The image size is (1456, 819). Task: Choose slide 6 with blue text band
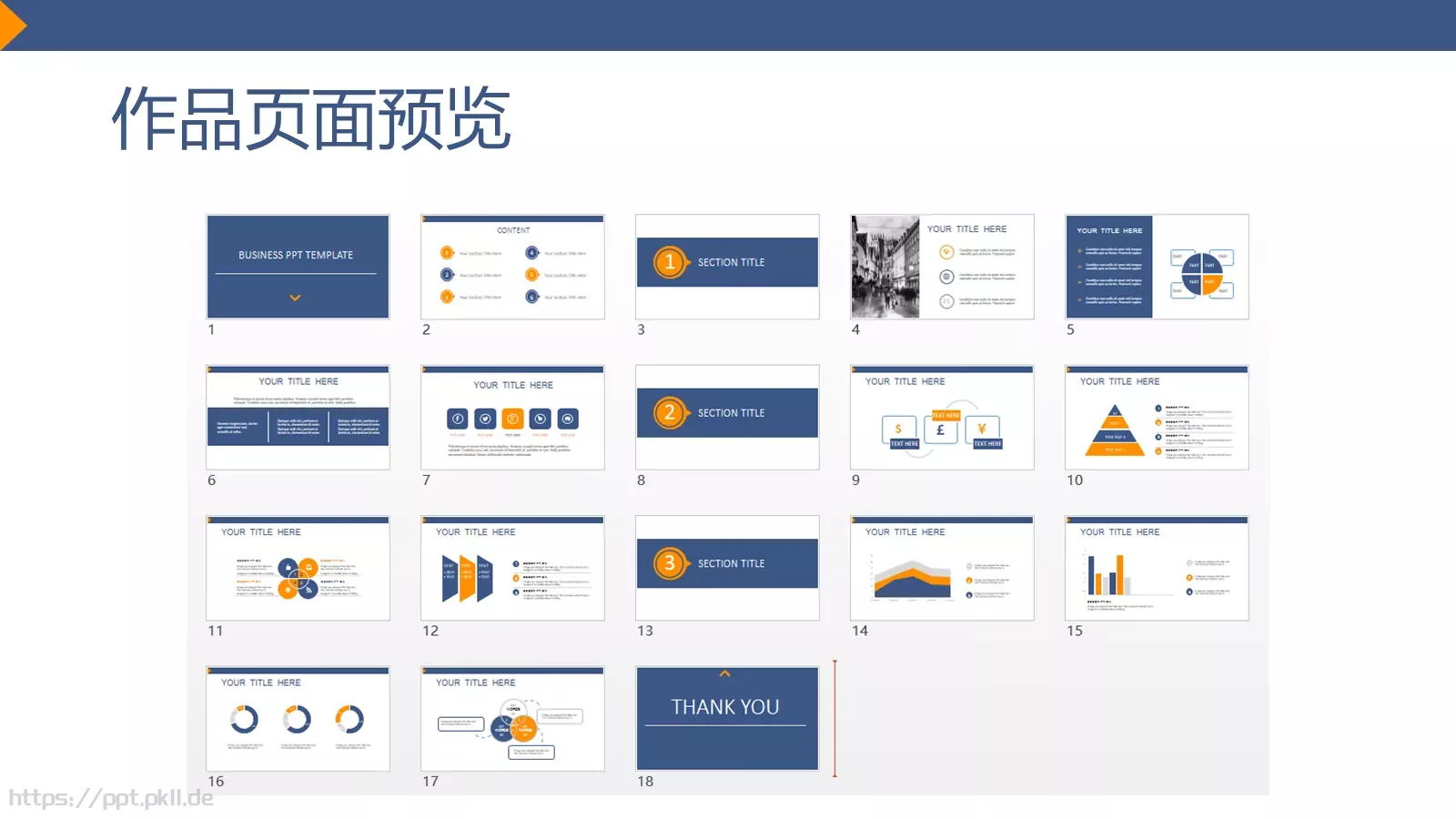click(298, 418)
